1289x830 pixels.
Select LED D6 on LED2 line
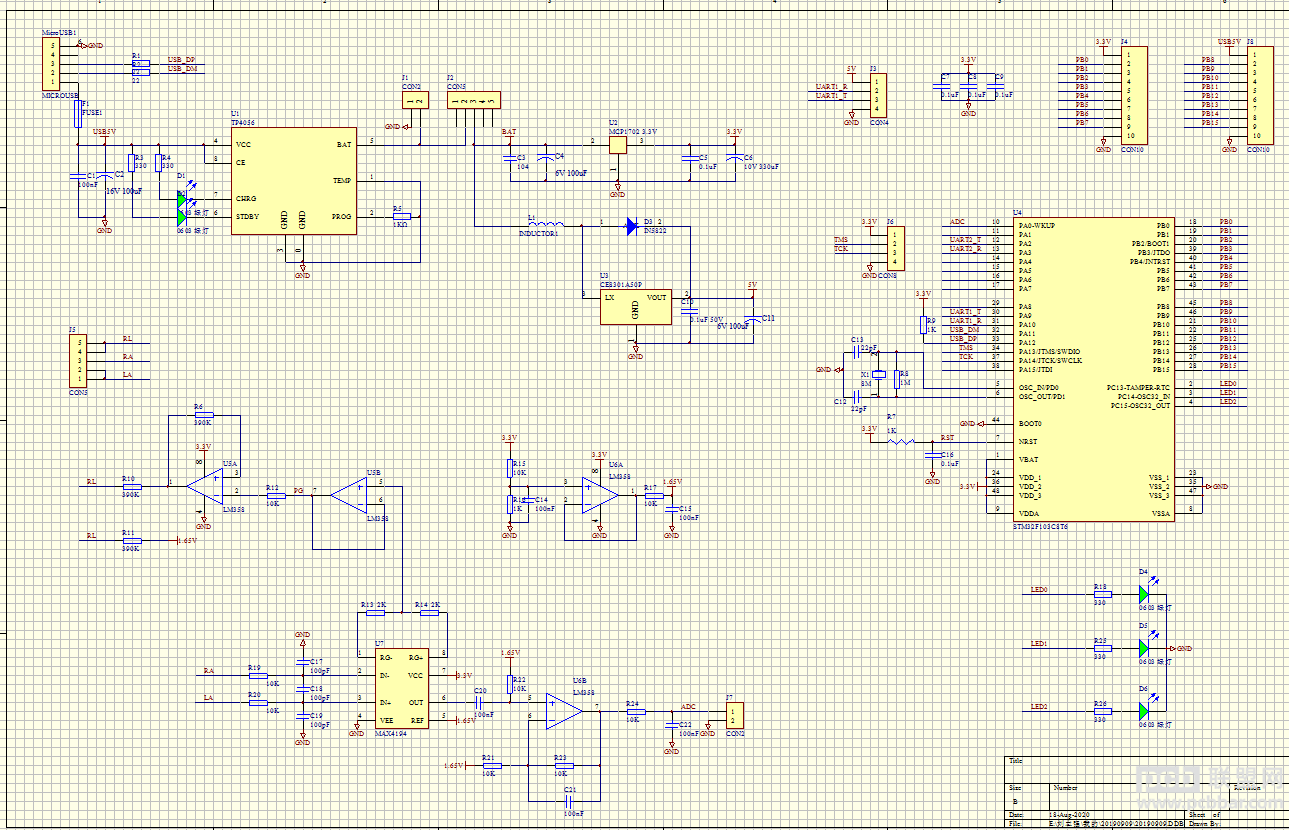(x=1144, y=710)
